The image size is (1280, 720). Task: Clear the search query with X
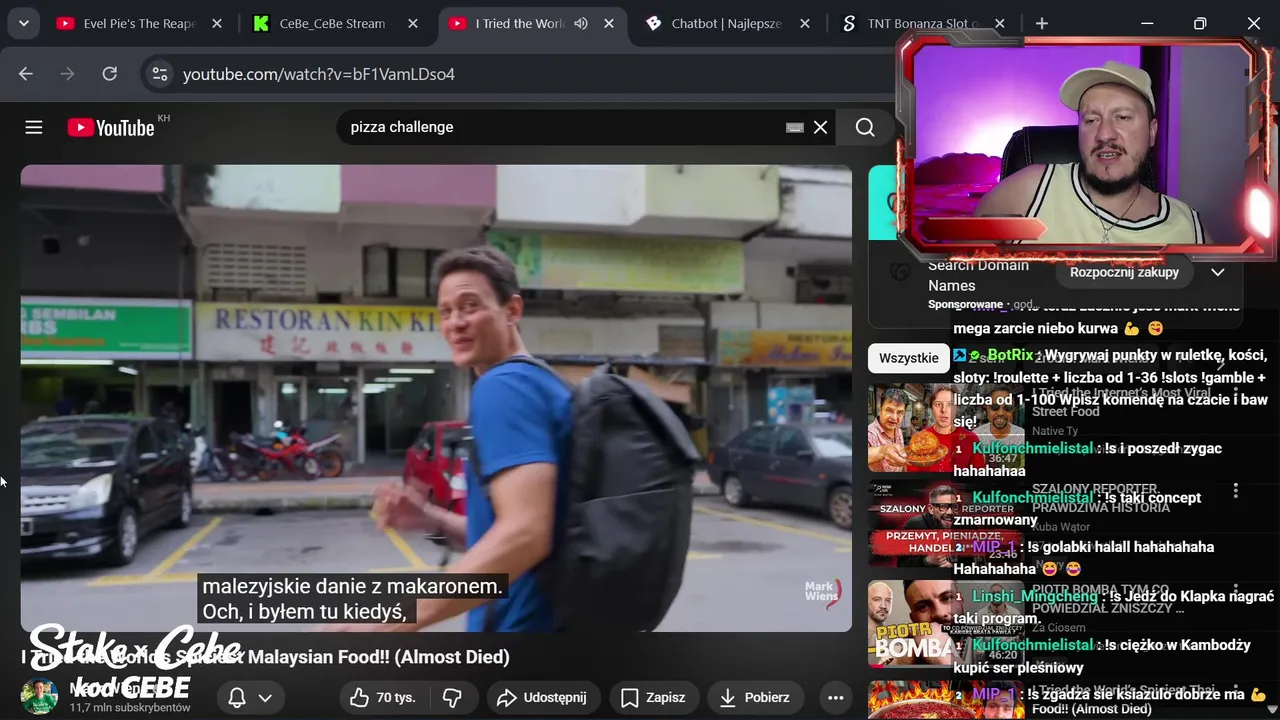pyautogui.click(x=820, y=127)
